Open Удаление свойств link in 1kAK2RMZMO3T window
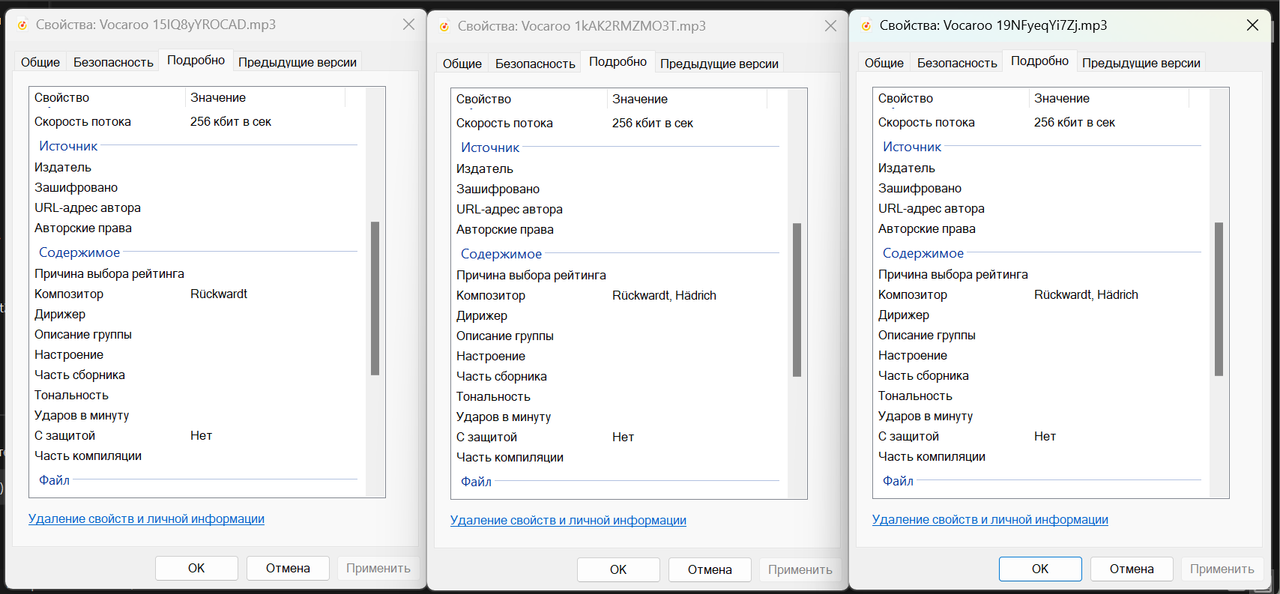Viewport: 1280px width, 594px height. 568,521
